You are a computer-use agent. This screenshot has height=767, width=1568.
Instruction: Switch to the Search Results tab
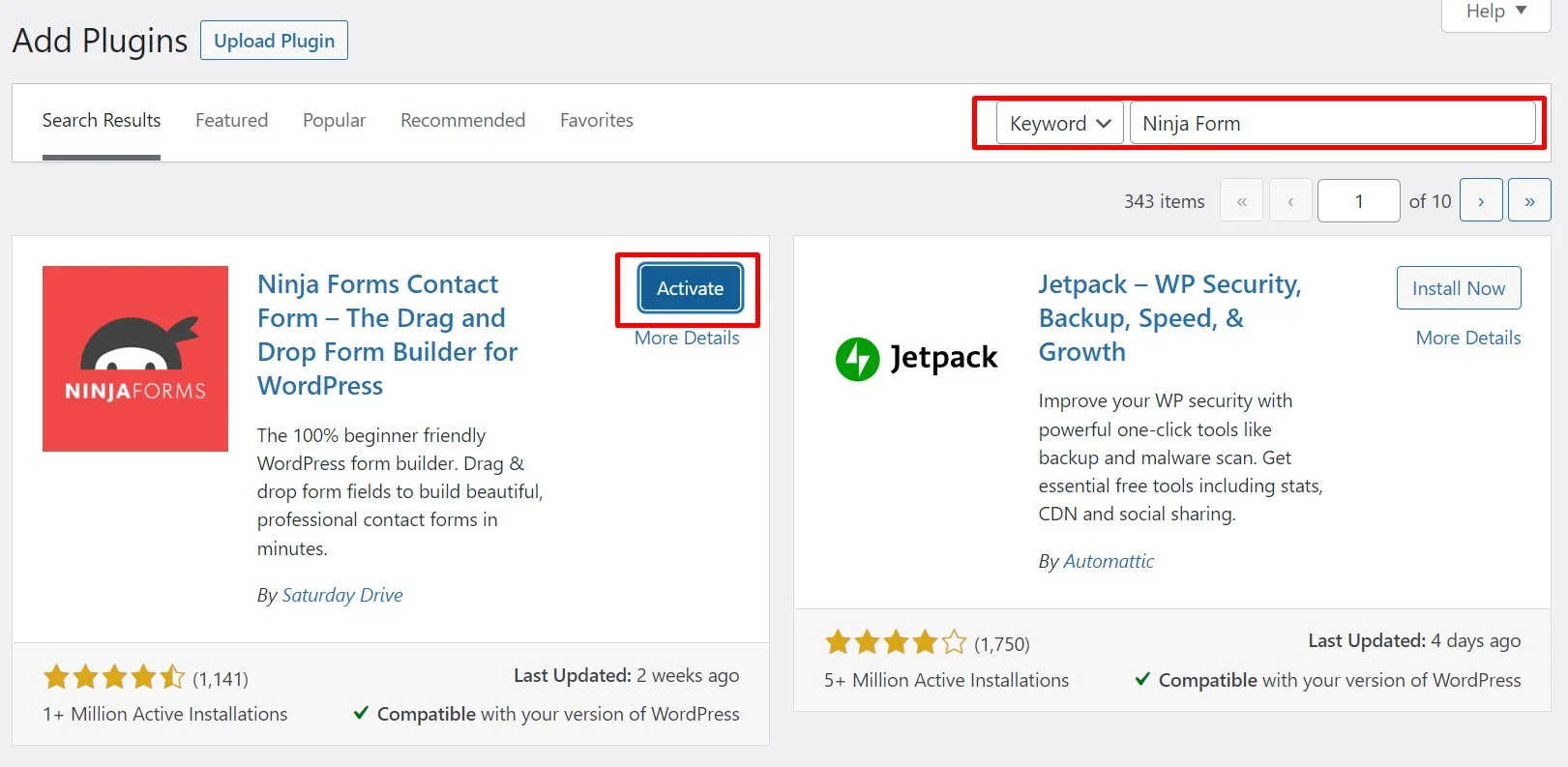102,121
